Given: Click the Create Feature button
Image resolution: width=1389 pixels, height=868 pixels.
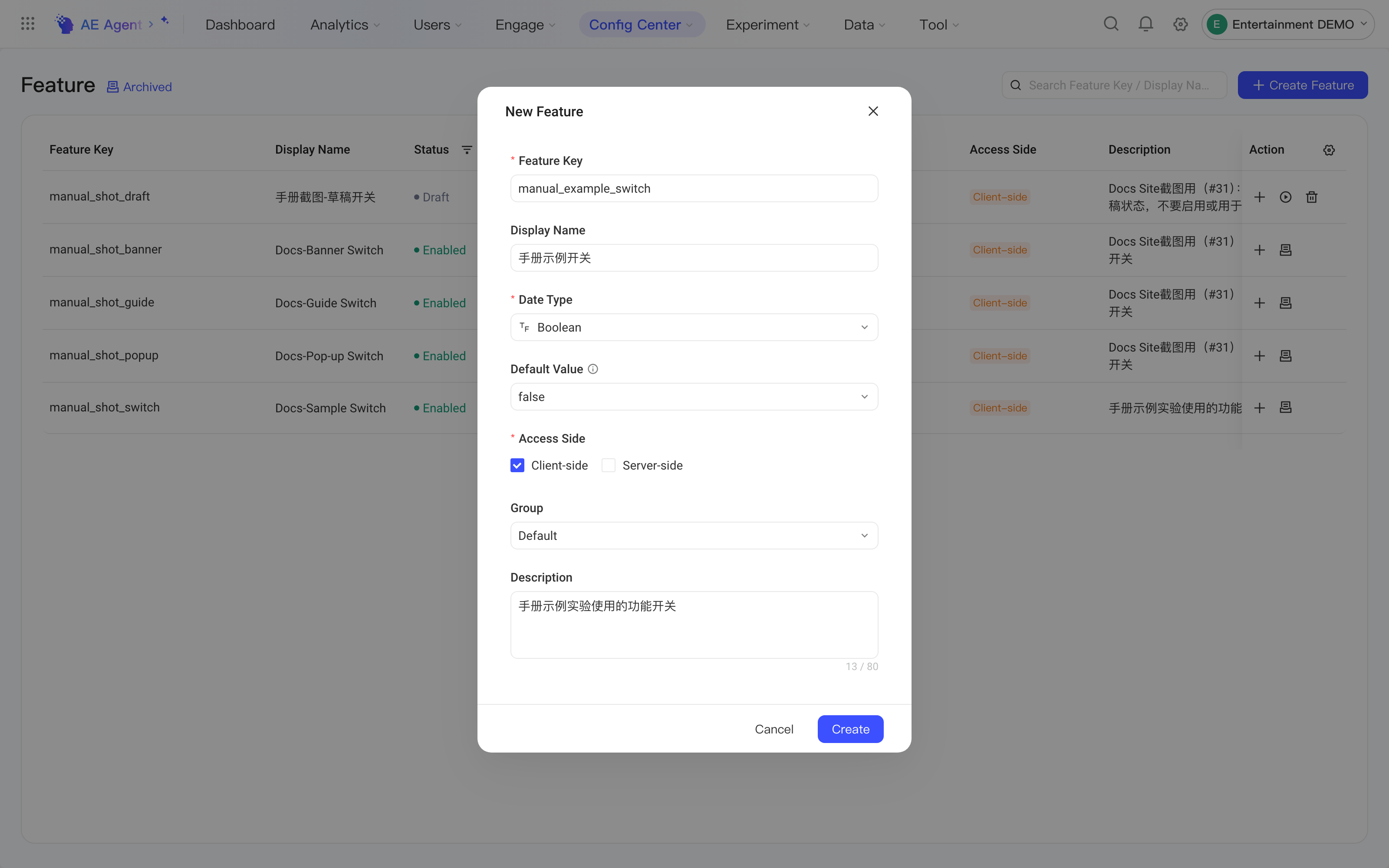Looking at the screenshot, I should (1302, 85).
